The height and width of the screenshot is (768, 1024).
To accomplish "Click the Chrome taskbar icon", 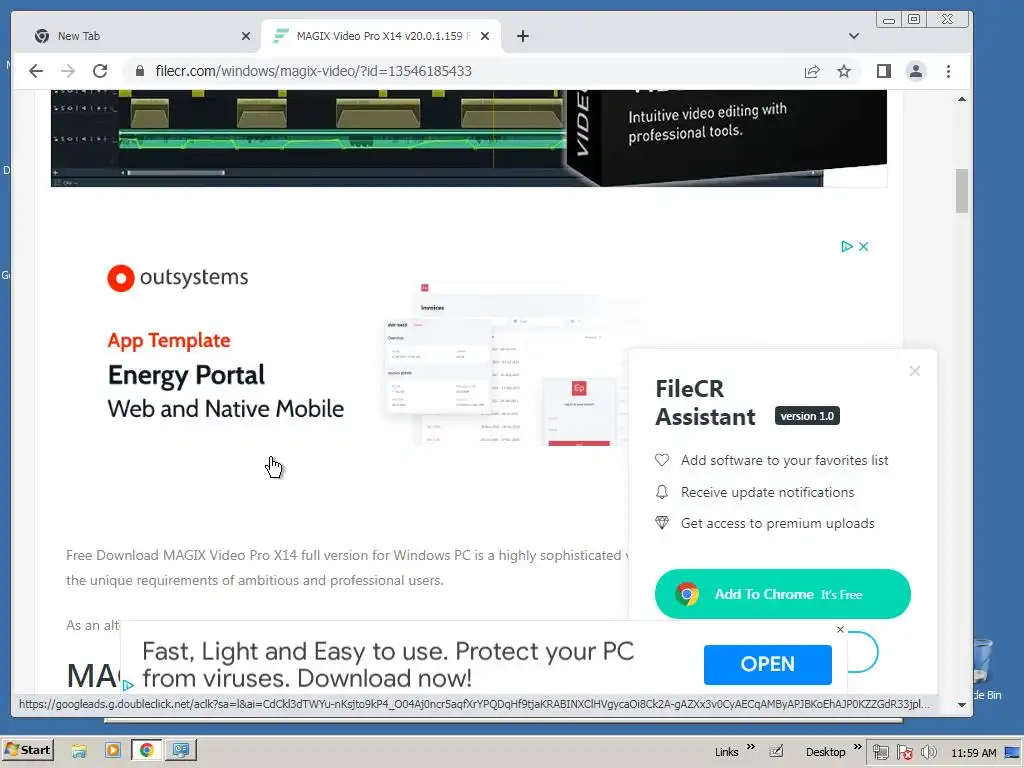I will pyautogui.click(x=146, y=750).
